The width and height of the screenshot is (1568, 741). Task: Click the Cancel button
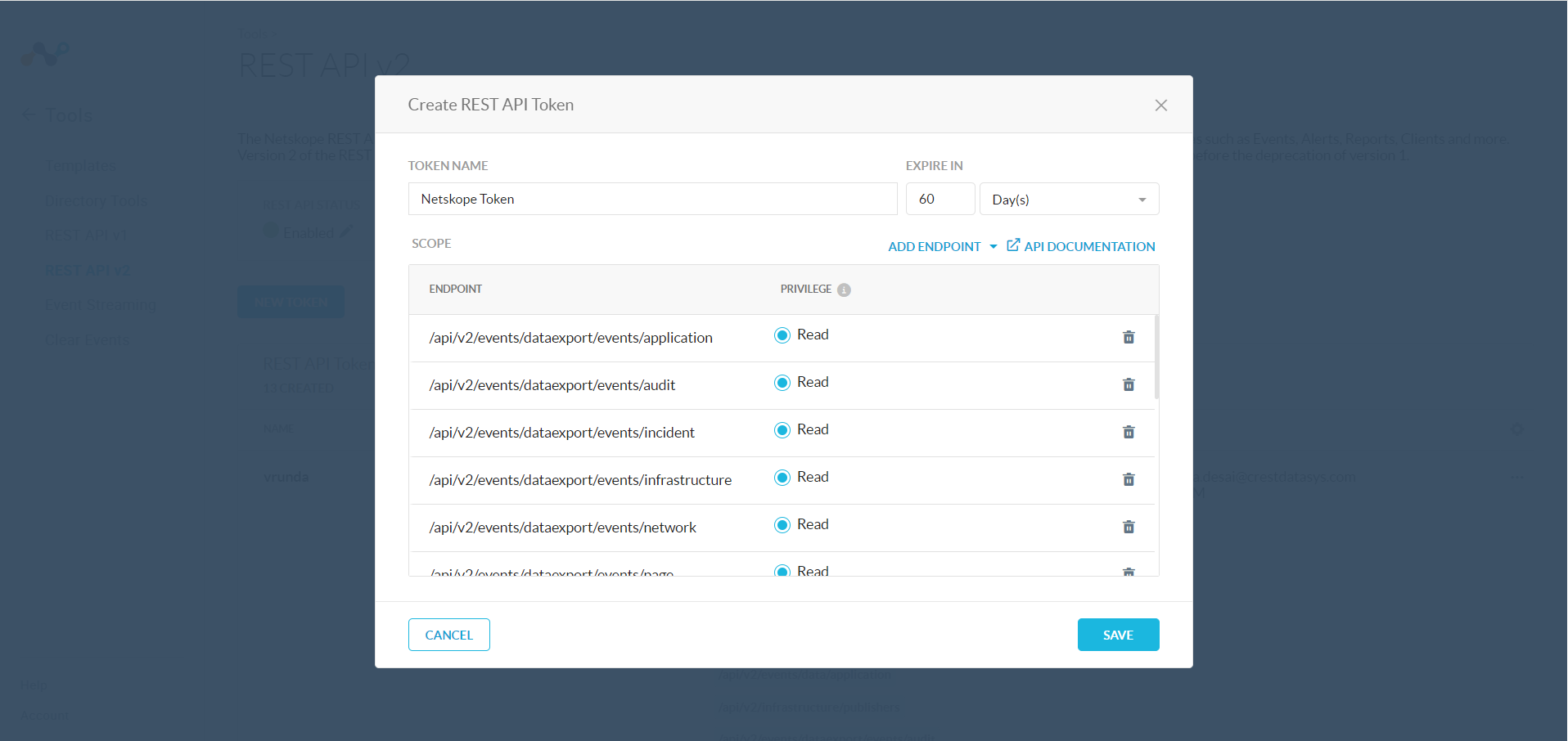point(449,635)
